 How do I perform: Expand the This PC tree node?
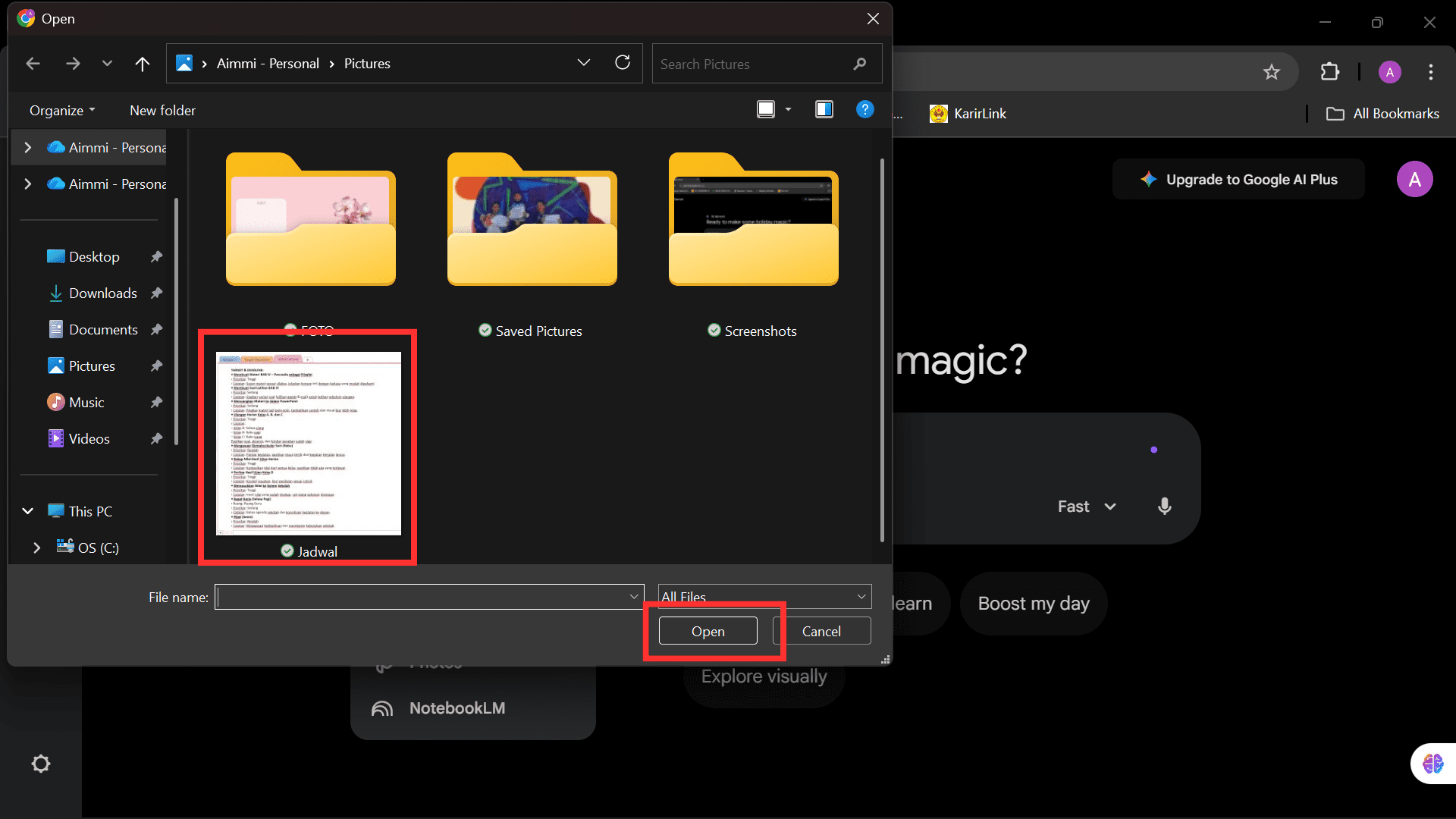(x=28, y=511)
